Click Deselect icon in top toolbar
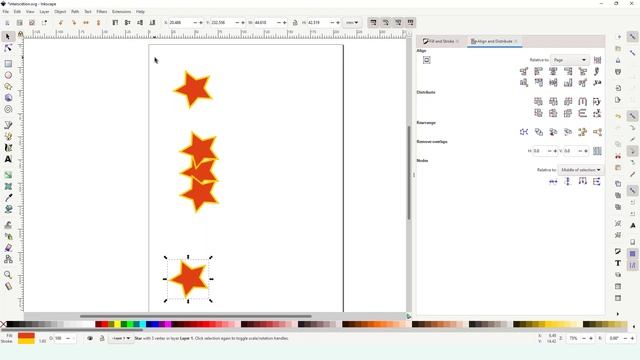640x360 pixels. [x=32, y=23]
